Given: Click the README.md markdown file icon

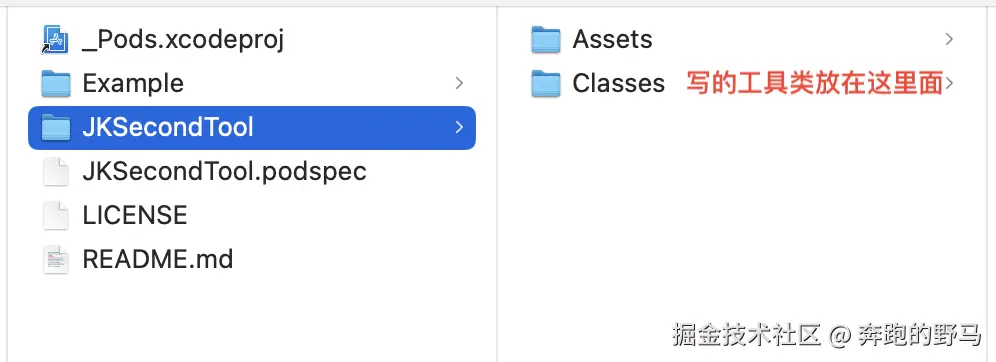Looking at the screenshot, I should [x=56, y=259].
